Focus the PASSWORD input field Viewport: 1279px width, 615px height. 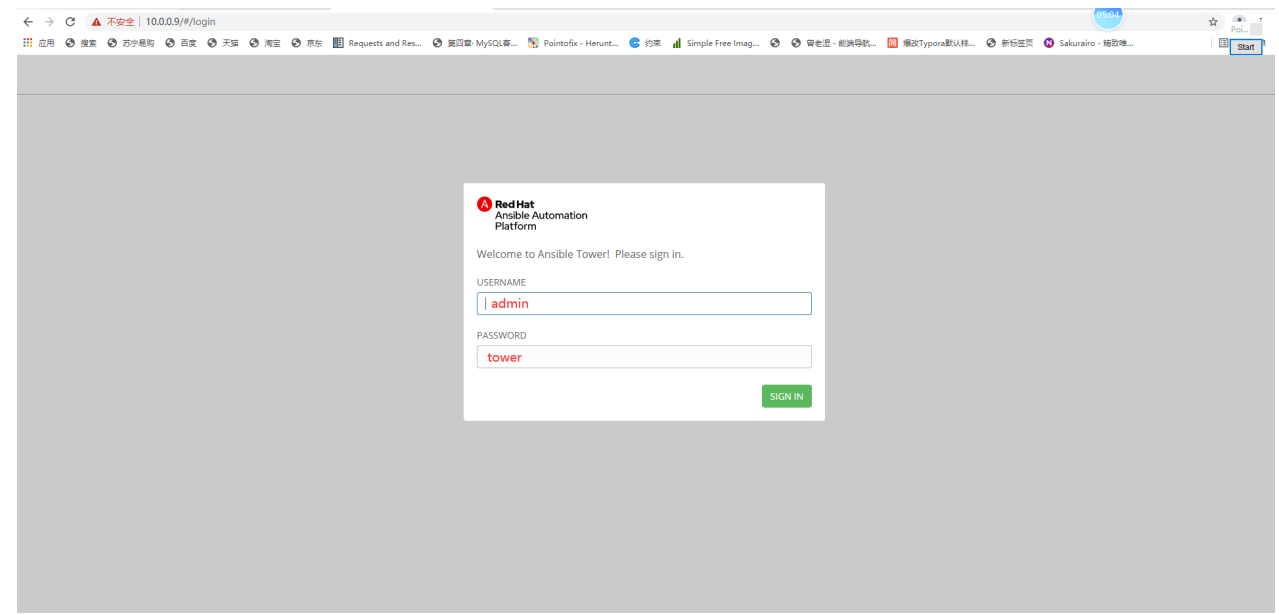[x=644, y=357]
